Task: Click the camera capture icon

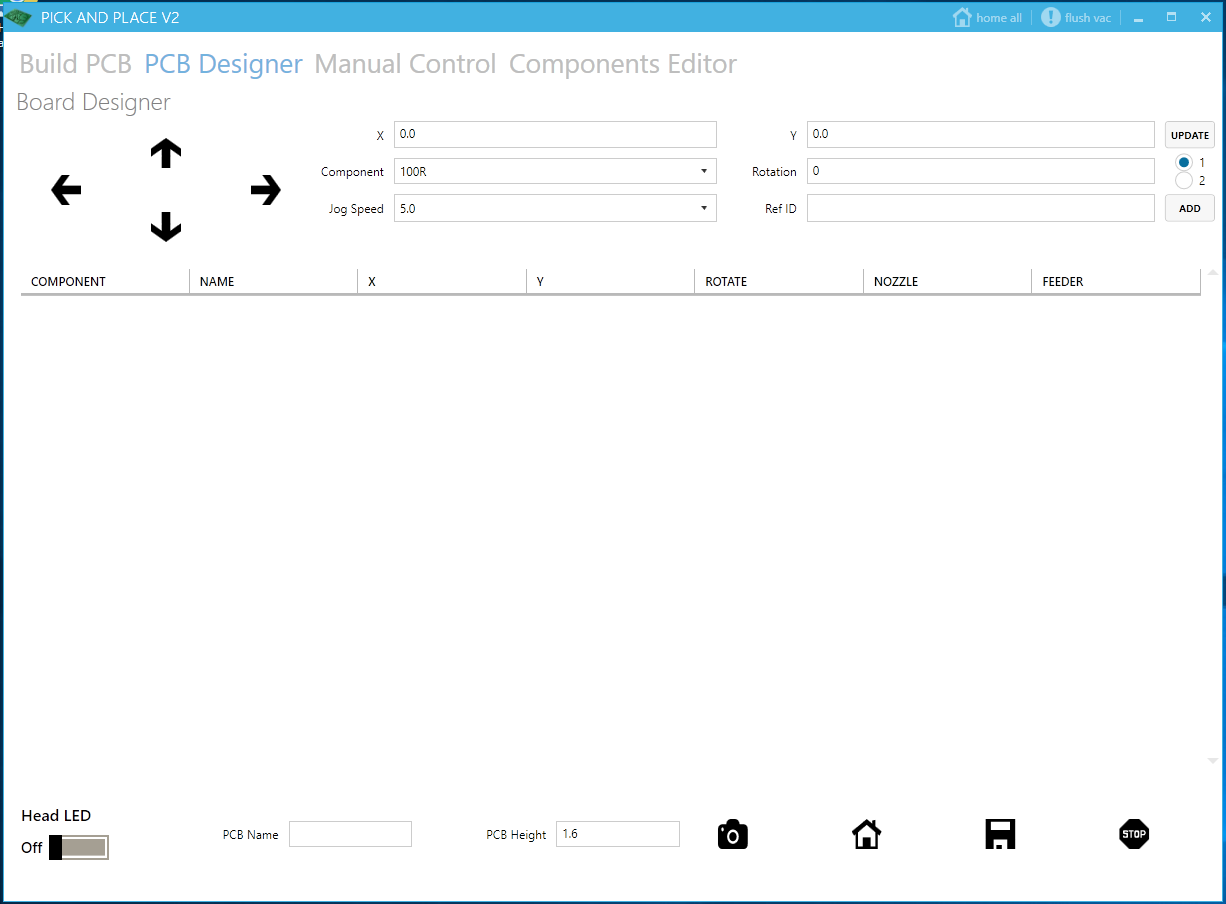Action: point(733,834)
